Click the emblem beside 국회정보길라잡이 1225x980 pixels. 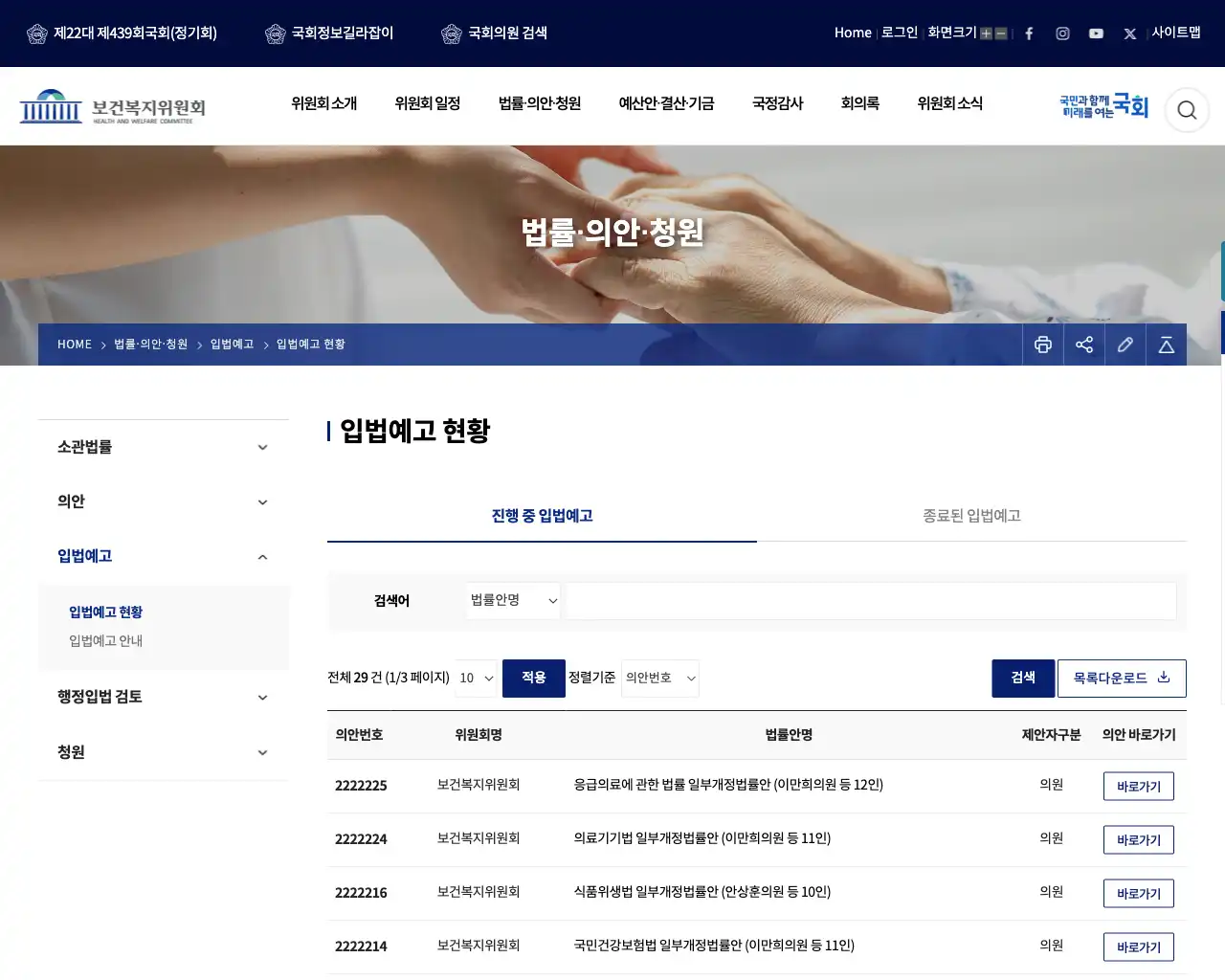point(276,34)
